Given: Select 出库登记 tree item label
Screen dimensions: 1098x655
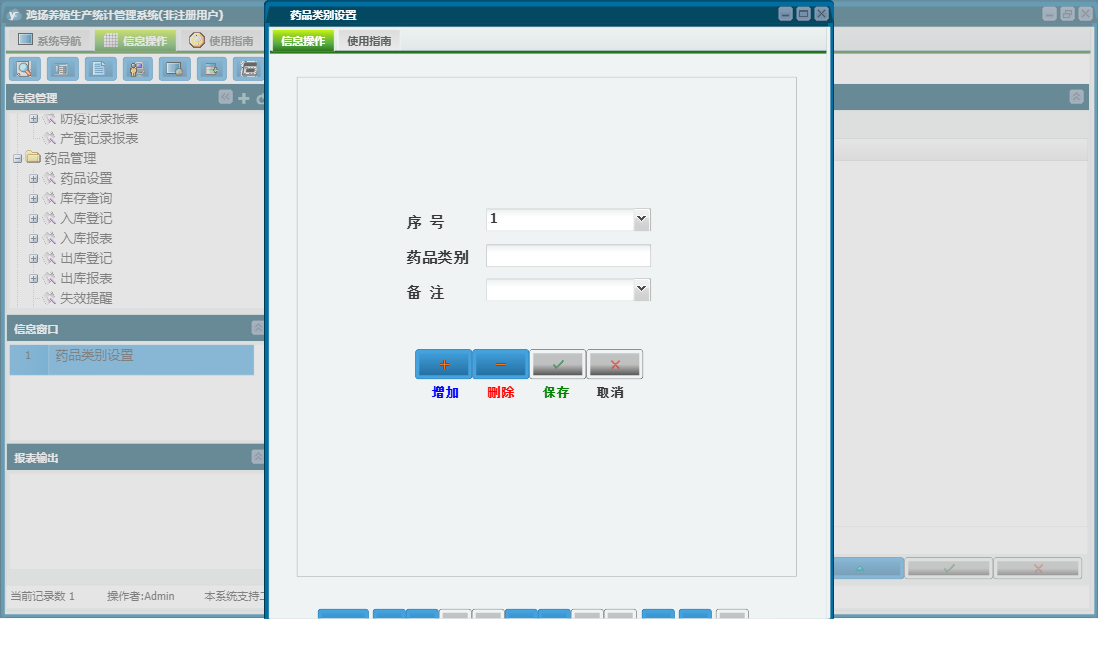Looking at the screenshot, I should coord(86,258).
